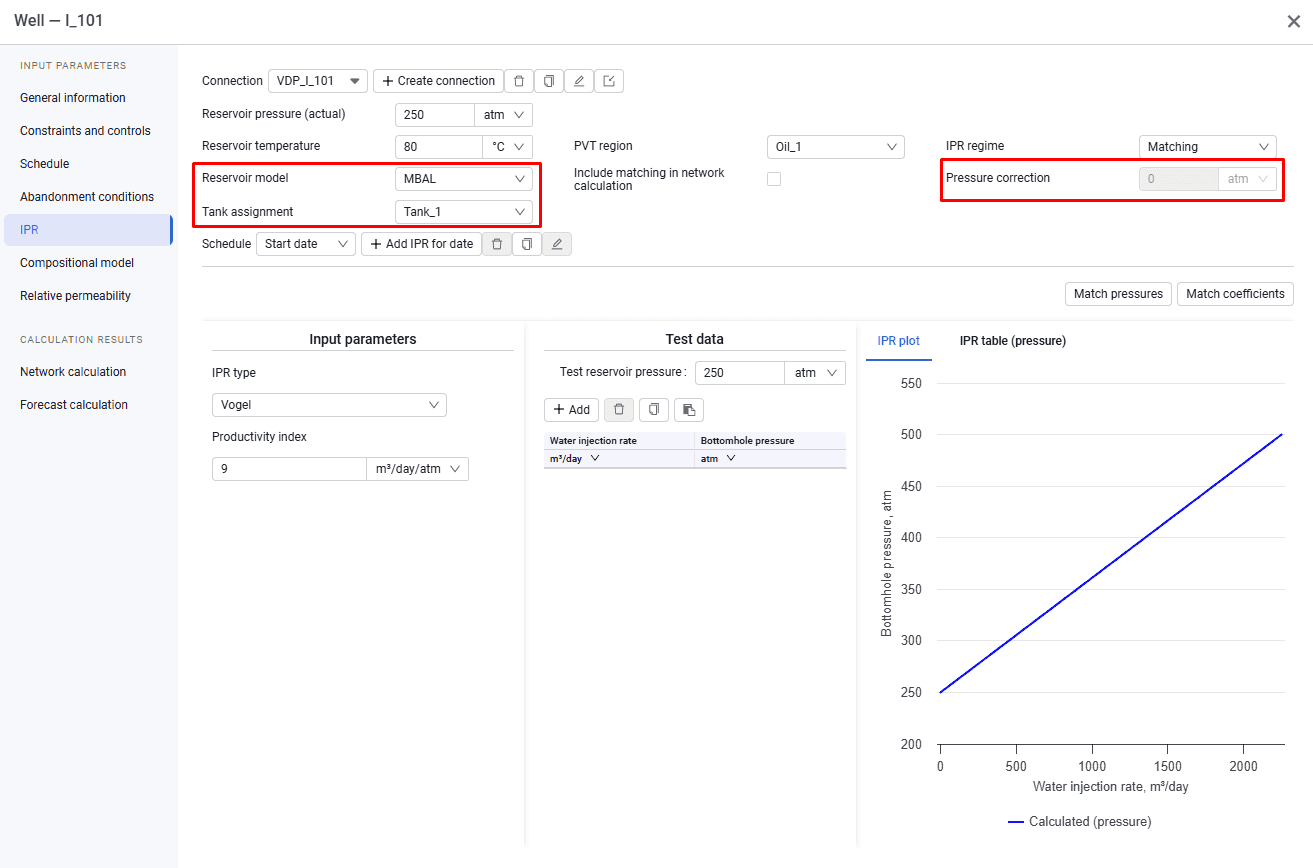Click the Create connection button
This screenshot has width=1313, height=868.
[x=438, y=81]
